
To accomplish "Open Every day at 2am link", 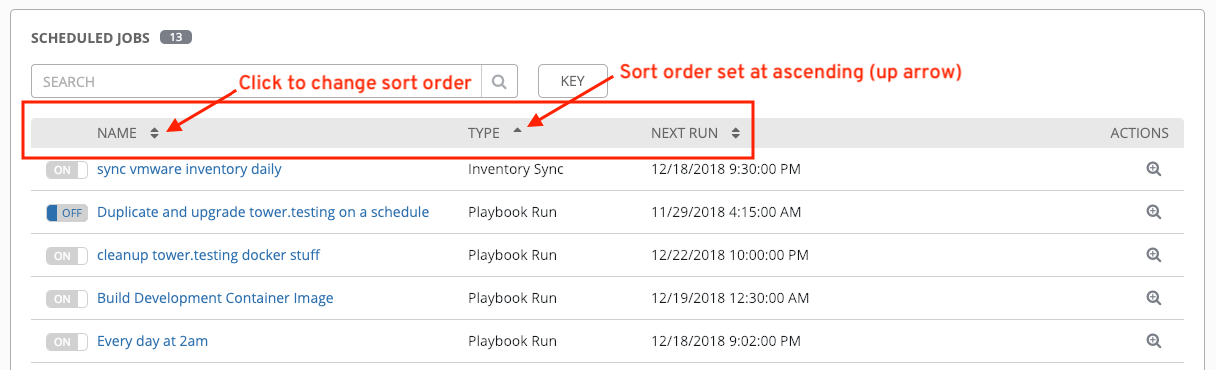I will coord(152,341).
